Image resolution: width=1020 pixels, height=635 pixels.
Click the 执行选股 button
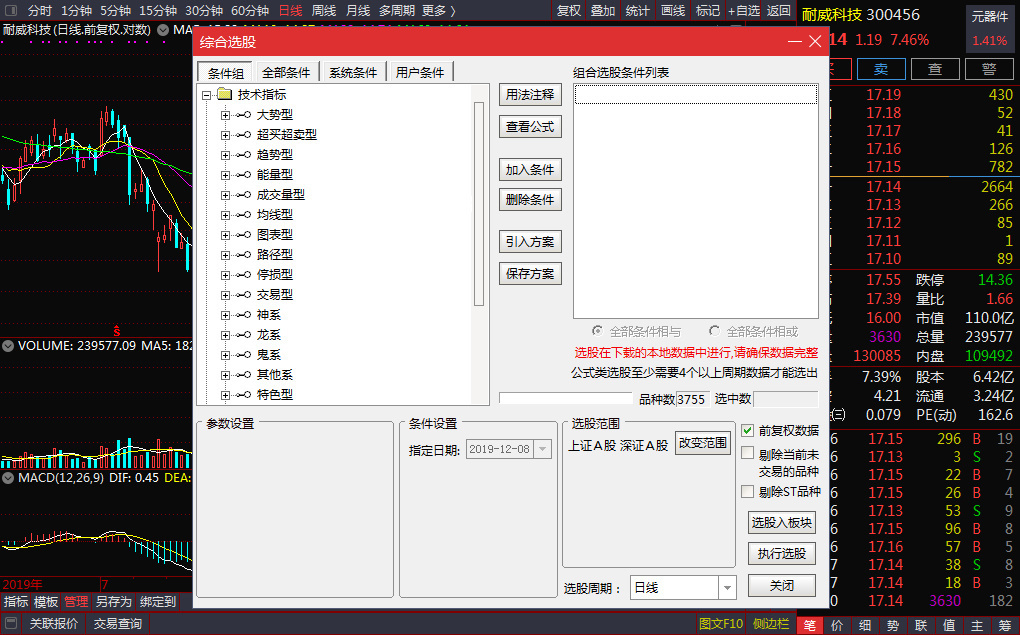pos(781,554)
